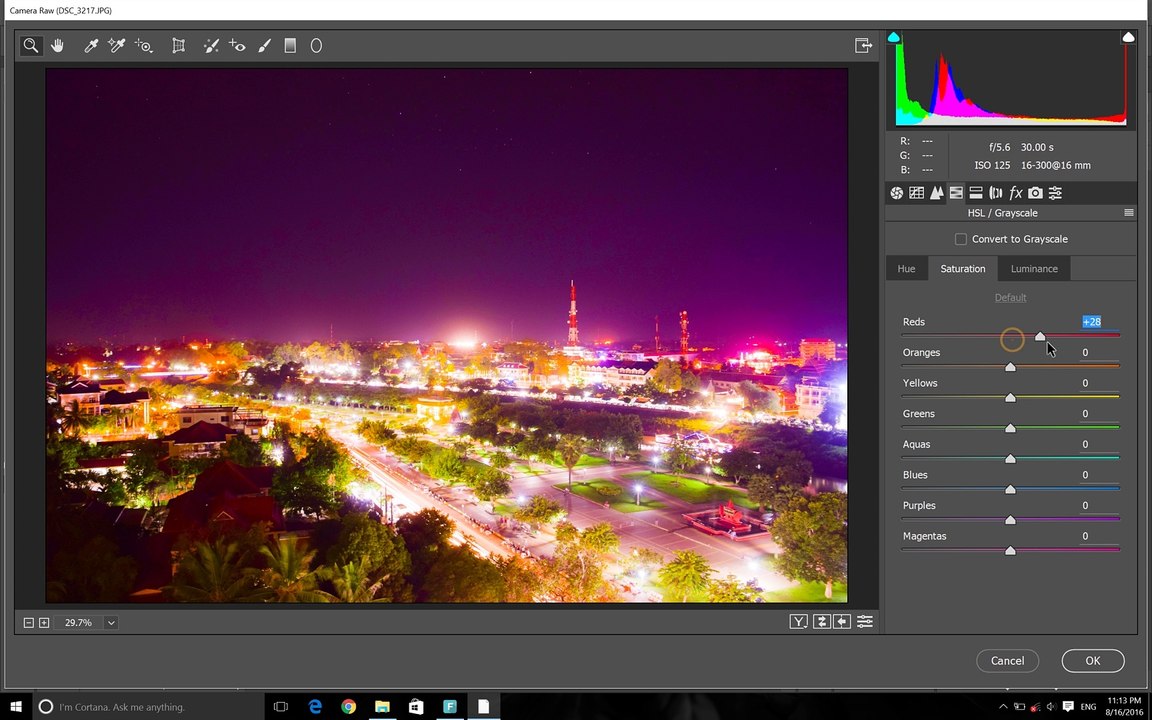
Task: Click the Cancel button
Action: pos(1007,660)
